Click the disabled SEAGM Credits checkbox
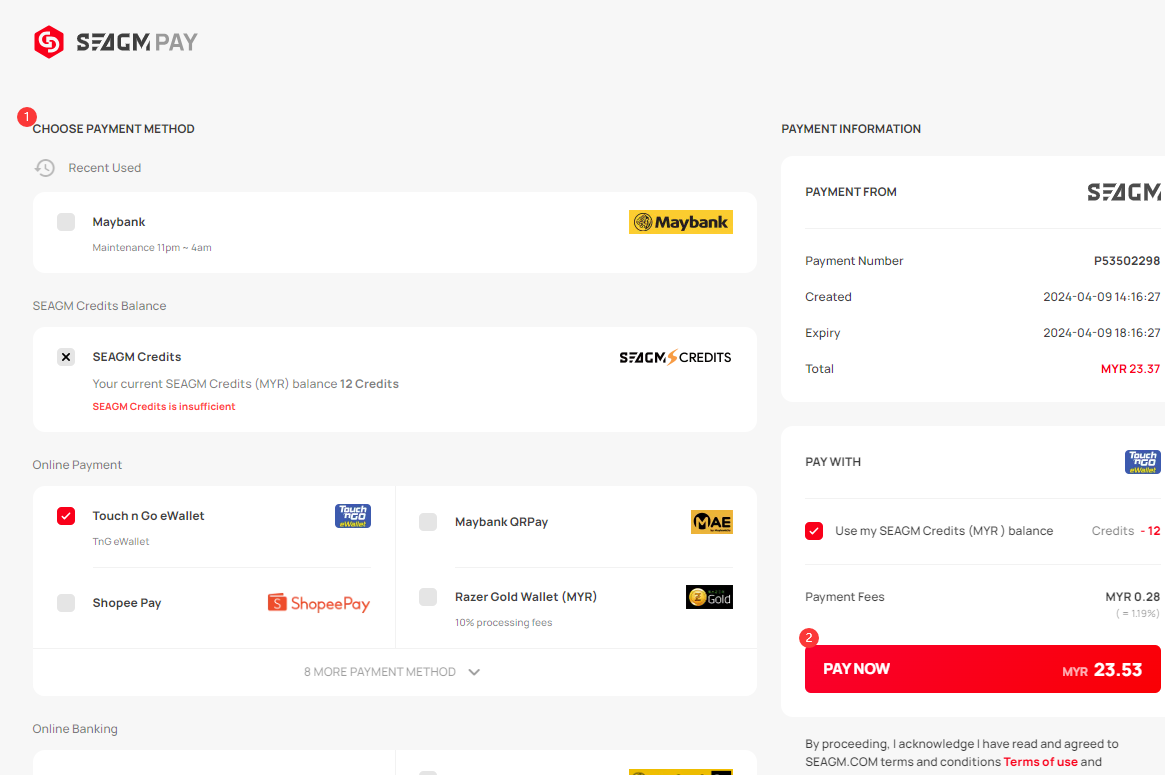 pos(66,357)
